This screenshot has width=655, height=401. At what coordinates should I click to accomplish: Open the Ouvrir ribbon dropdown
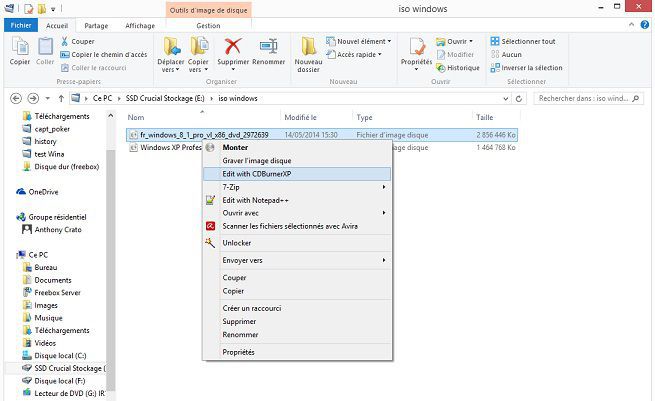pyautogui.click(x=454, y=41)
